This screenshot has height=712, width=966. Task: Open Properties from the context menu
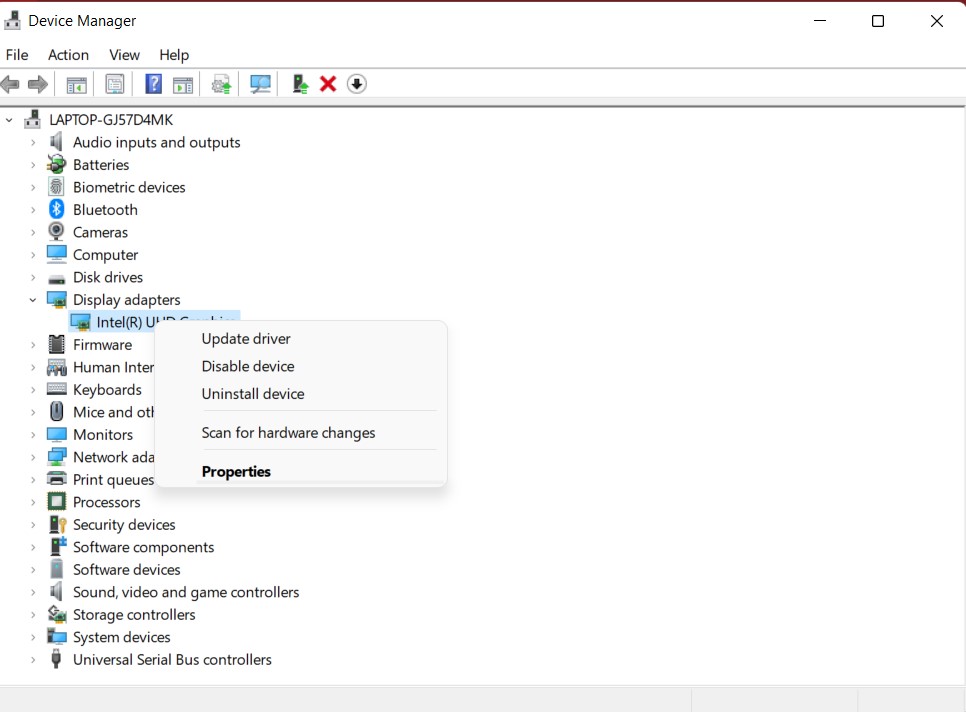[236, 472]
